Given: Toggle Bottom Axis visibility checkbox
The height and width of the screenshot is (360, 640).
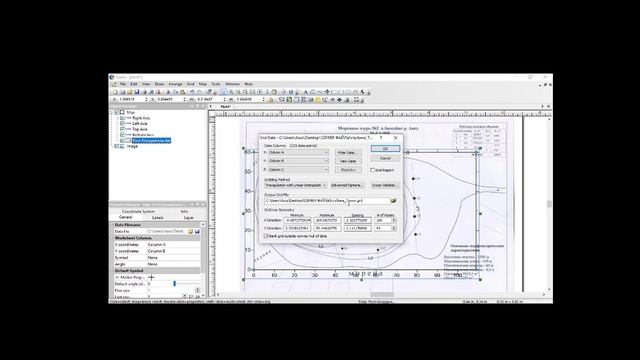Looking at the screenshot, I should pos(122,135).
